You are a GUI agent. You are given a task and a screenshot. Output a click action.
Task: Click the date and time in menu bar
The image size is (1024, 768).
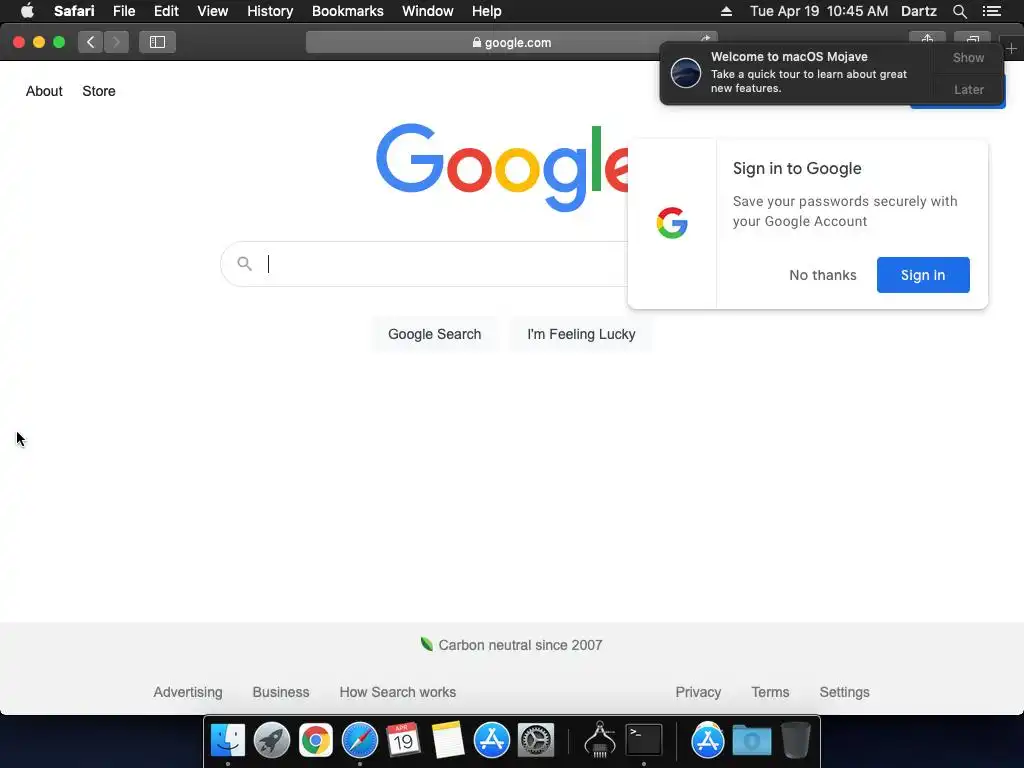pos(819,11)
